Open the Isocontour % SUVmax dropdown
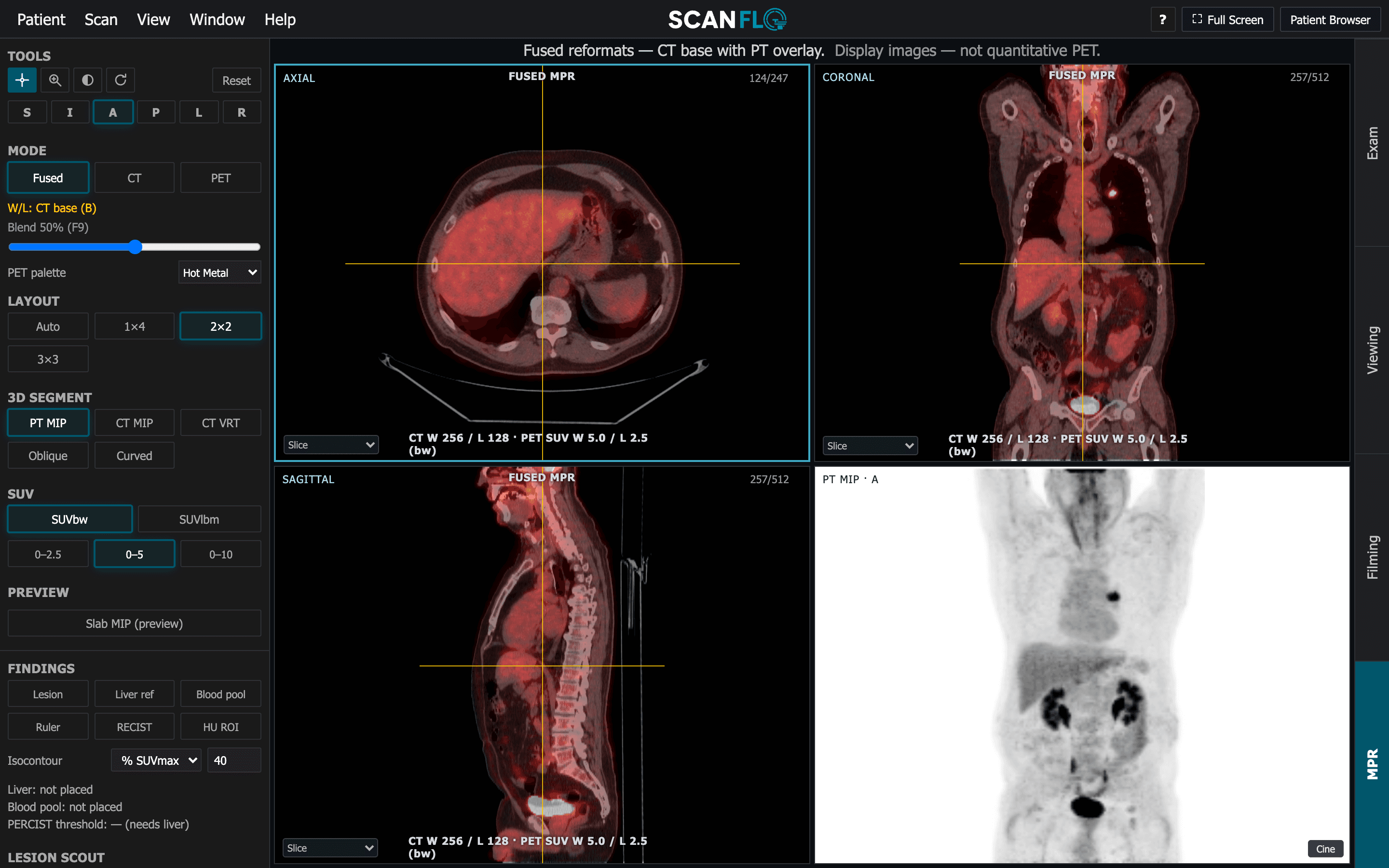 click(x=156, y=760)
